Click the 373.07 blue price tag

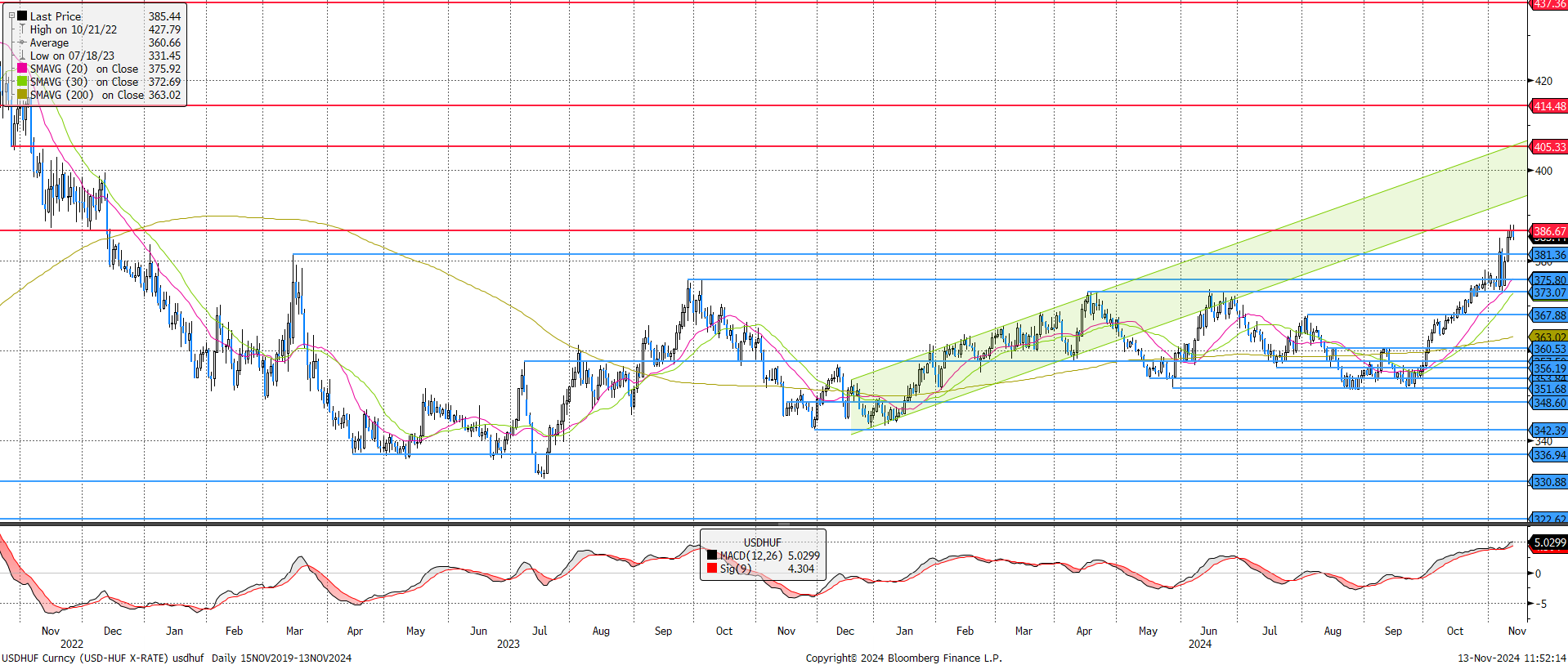(x=1549, y=292)
